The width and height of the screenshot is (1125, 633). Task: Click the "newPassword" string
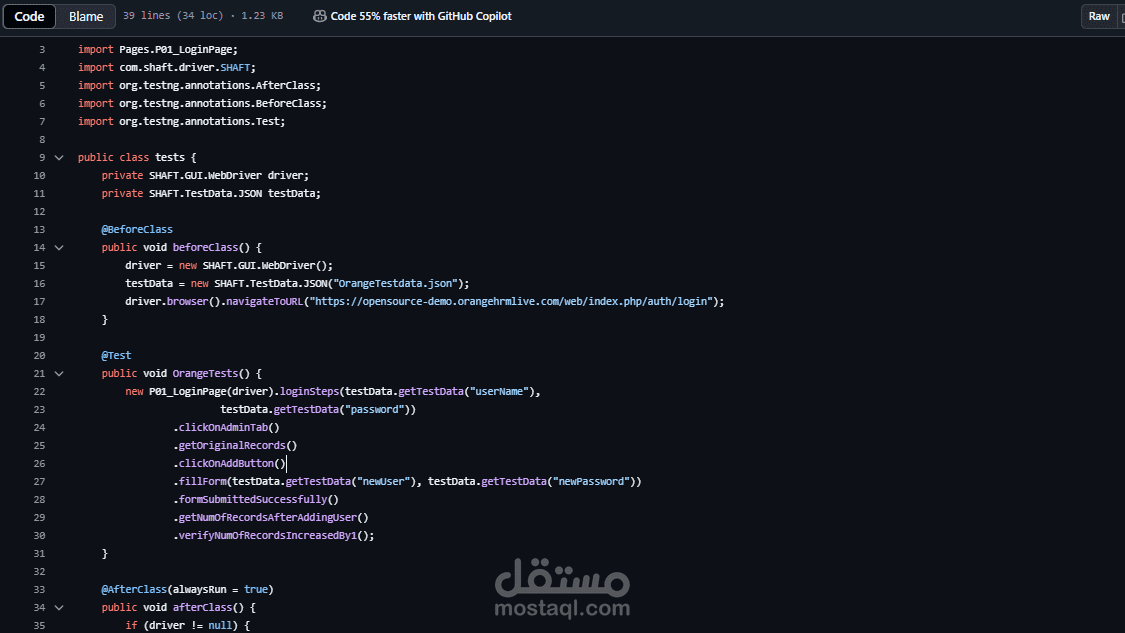592,482
